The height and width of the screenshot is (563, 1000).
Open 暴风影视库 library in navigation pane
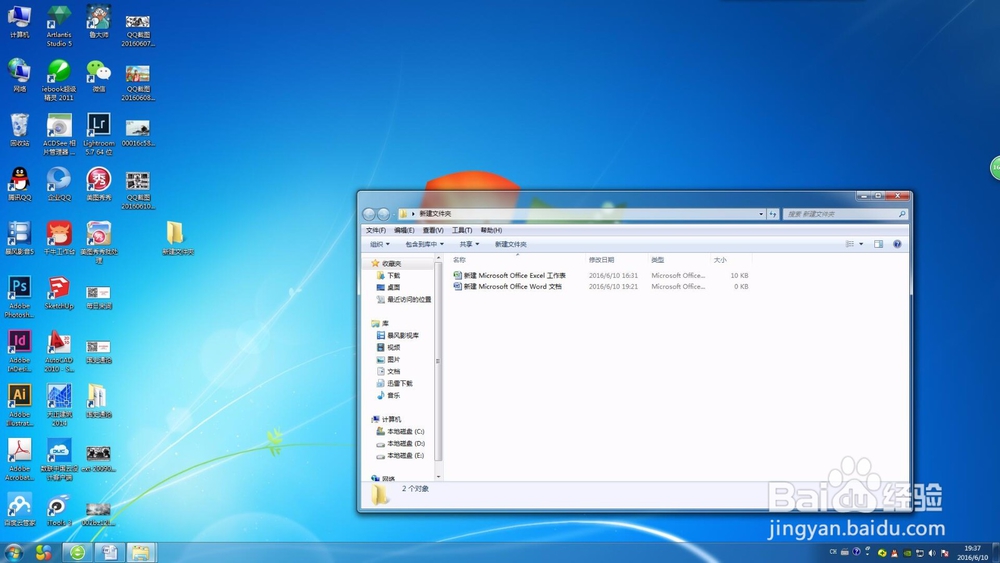[397, 335]
